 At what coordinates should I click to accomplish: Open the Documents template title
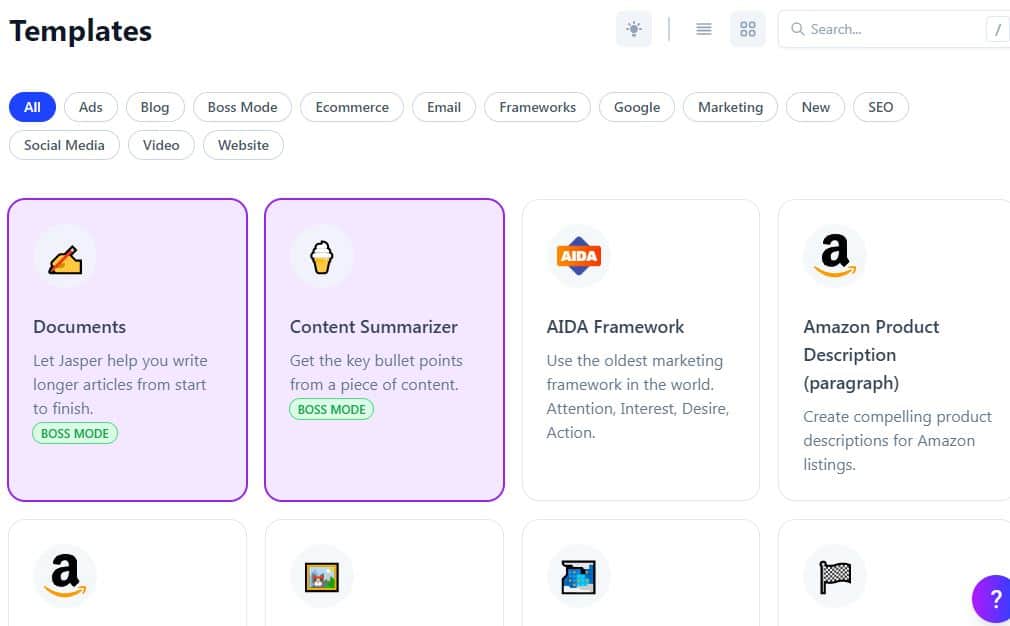[x=80, y=327]
